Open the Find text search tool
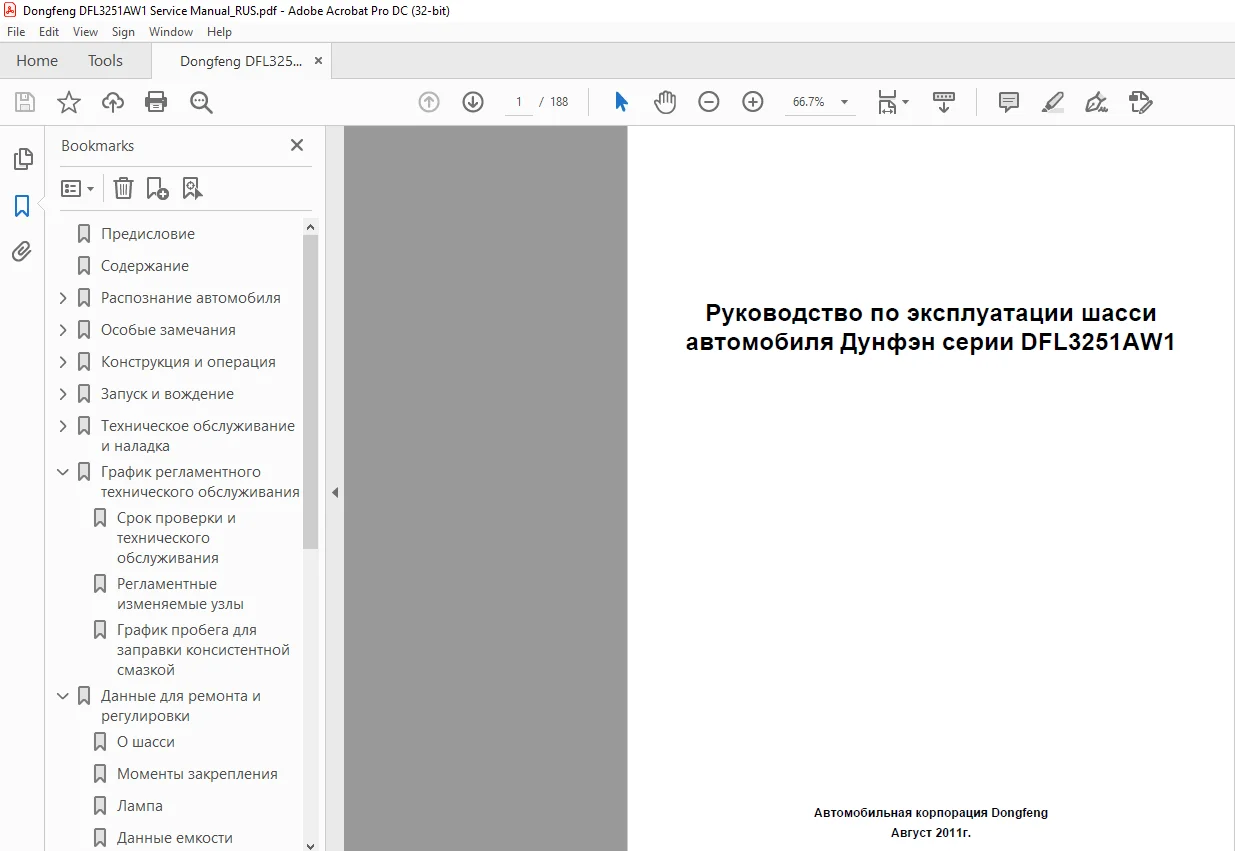The width and height of the screenshot is (1235, 851). click(202, 102)
